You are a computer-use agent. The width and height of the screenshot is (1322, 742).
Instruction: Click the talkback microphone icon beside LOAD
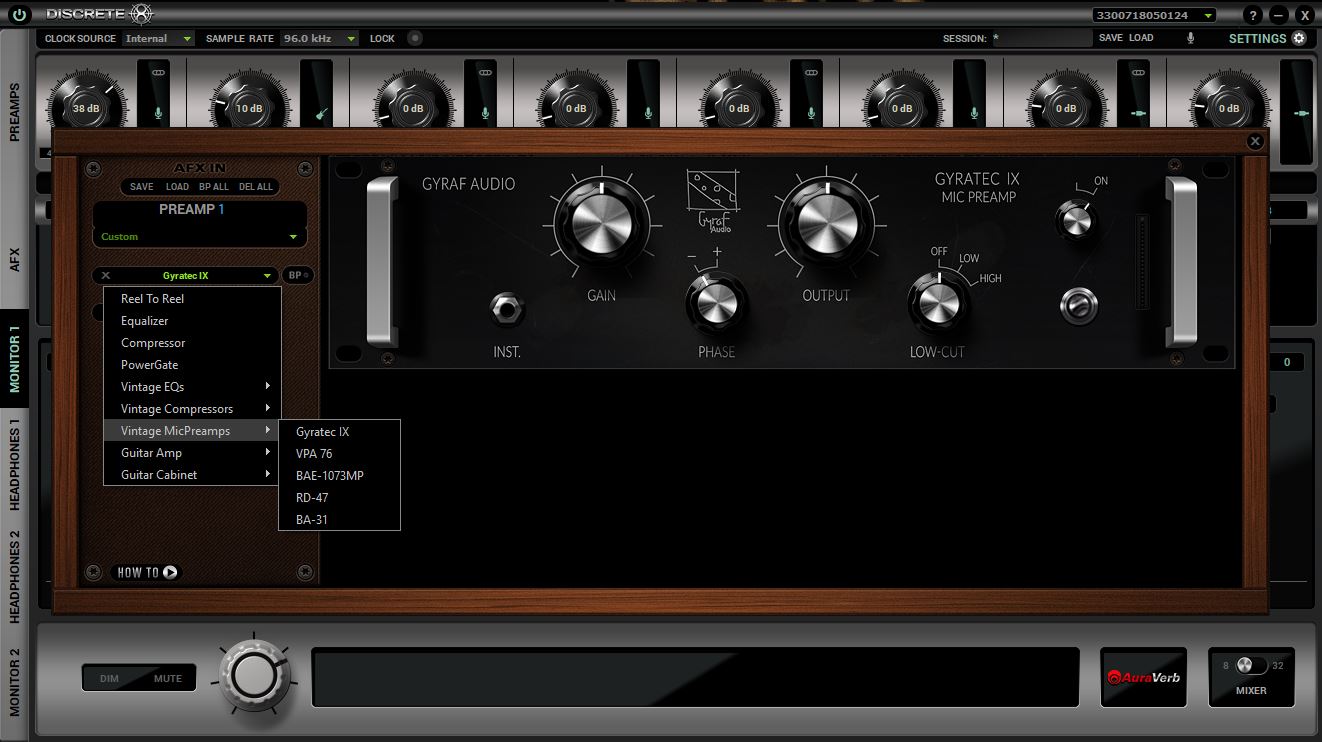click(1190, 38)
